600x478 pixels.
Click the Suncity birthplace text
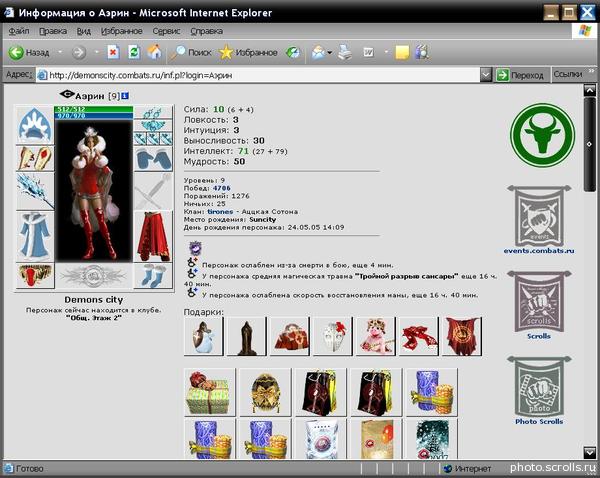click(x=262, y=220)
